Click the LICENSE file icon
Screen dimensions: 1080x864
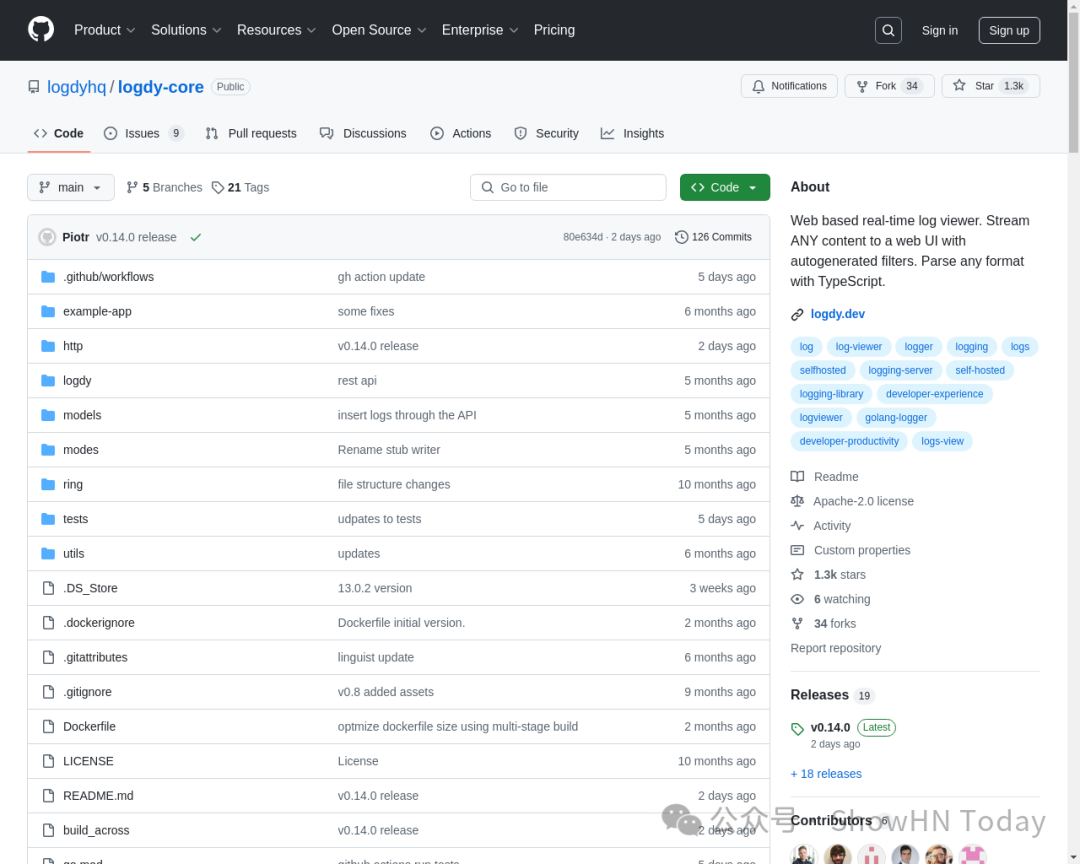tap(48, 761)
